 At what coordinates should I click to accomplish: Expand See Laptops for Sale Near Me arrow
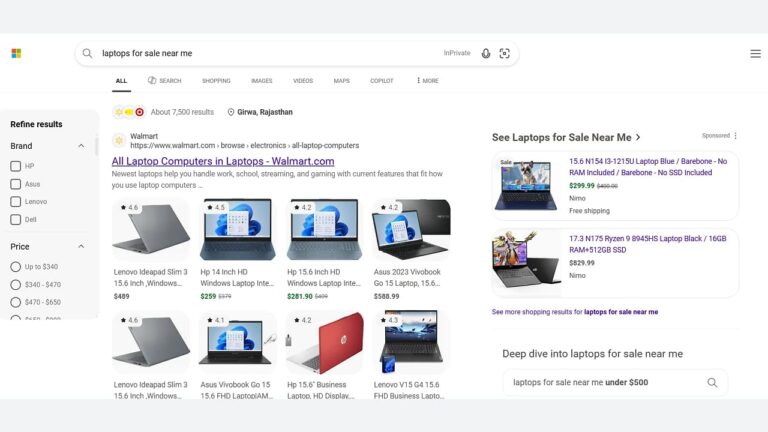coord(638,138)
